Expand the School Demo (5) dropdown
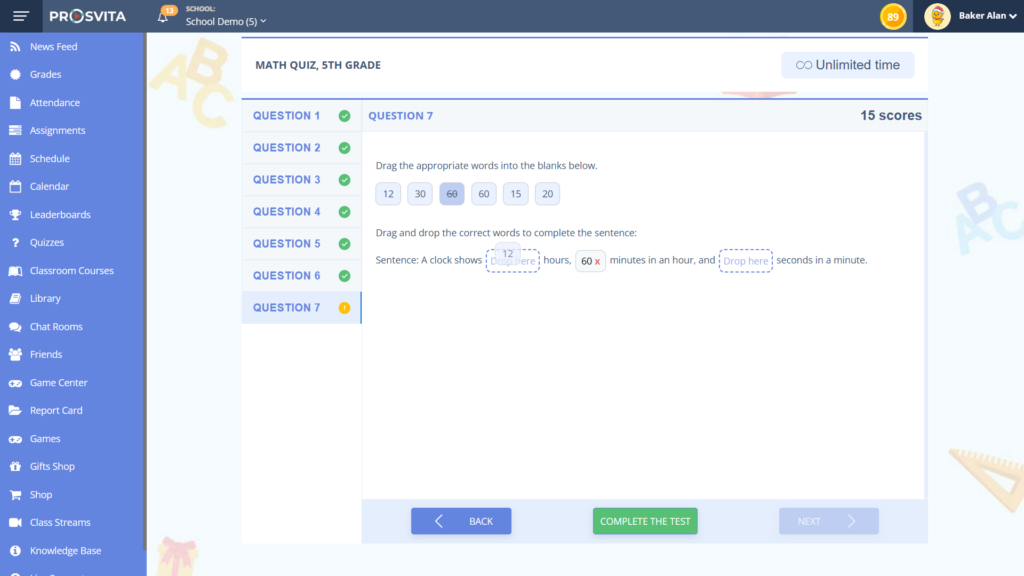This screenshot has width=1024, height=576. pos(226,22)
